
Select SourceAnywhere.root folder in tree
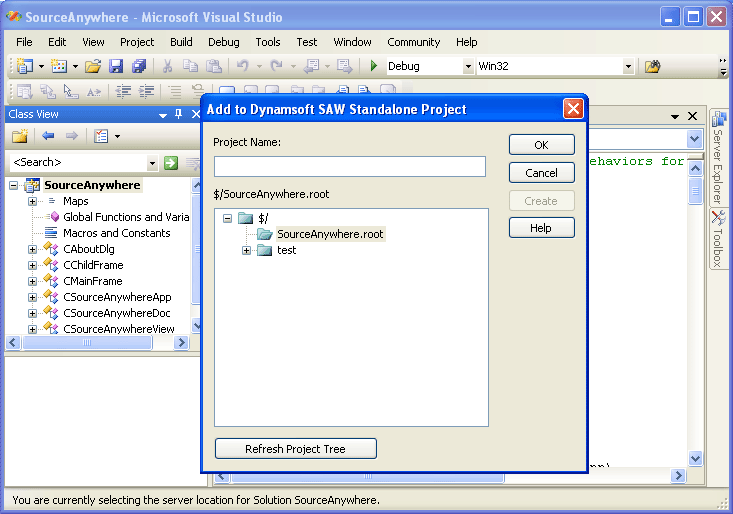click(329, 234)
